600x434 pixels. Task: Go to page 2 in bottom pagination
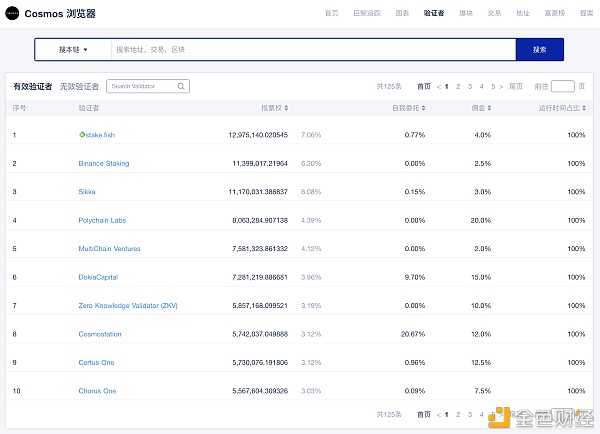click(x=458, y=415)
